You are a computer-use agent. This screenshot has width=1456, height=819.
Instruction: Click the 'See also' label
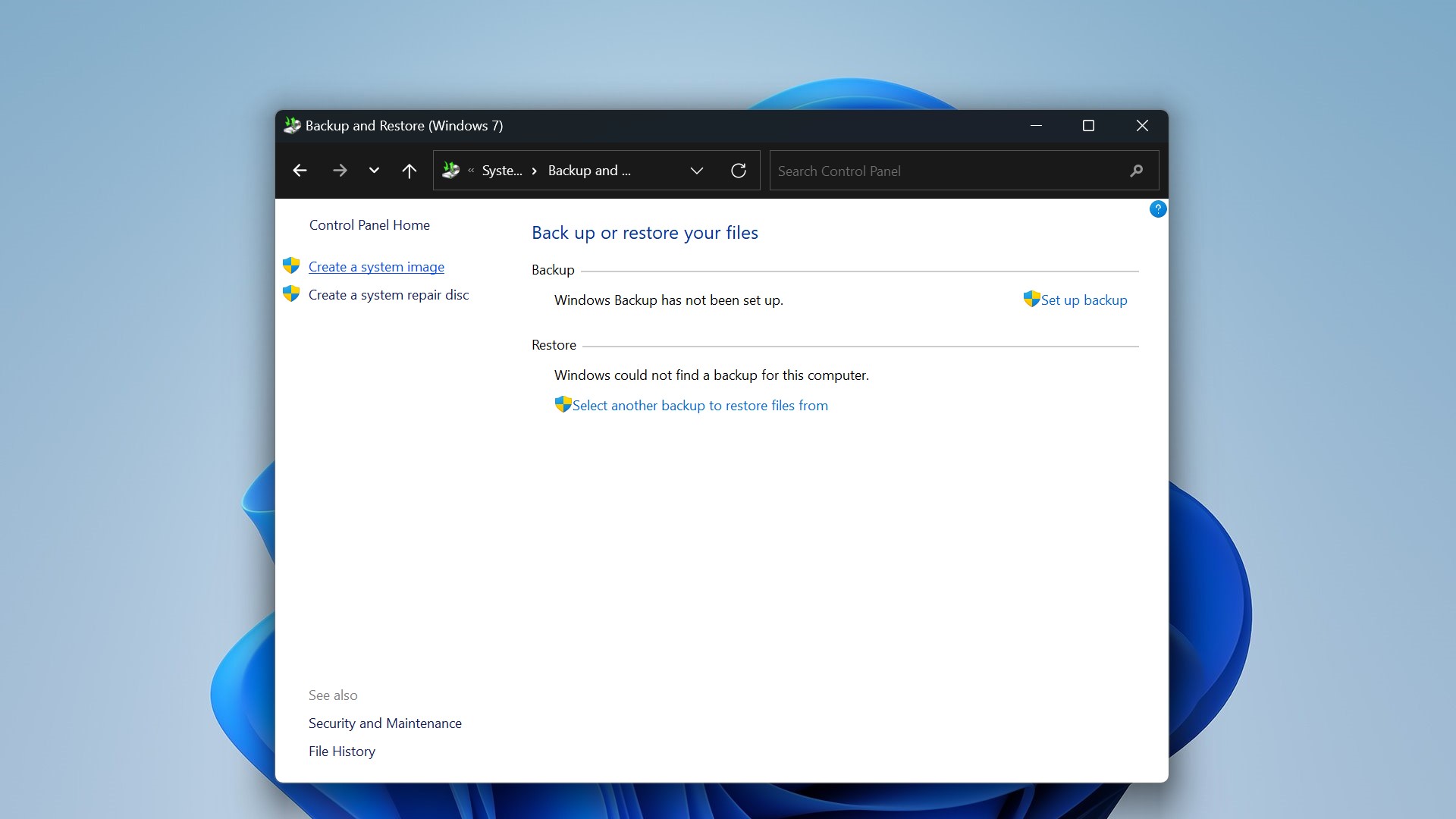(333, 695)
